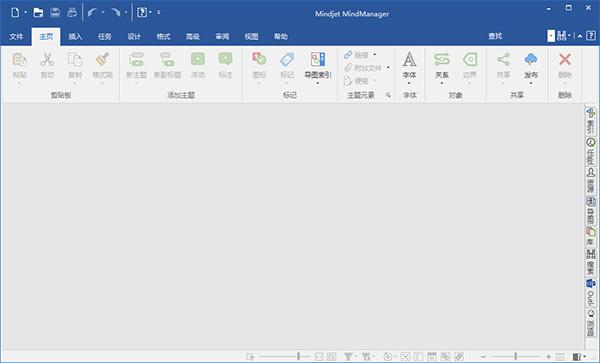
Task: Click the 图标 (Icons) marker button
Action: pyautogui.click(x=259, y=59)
